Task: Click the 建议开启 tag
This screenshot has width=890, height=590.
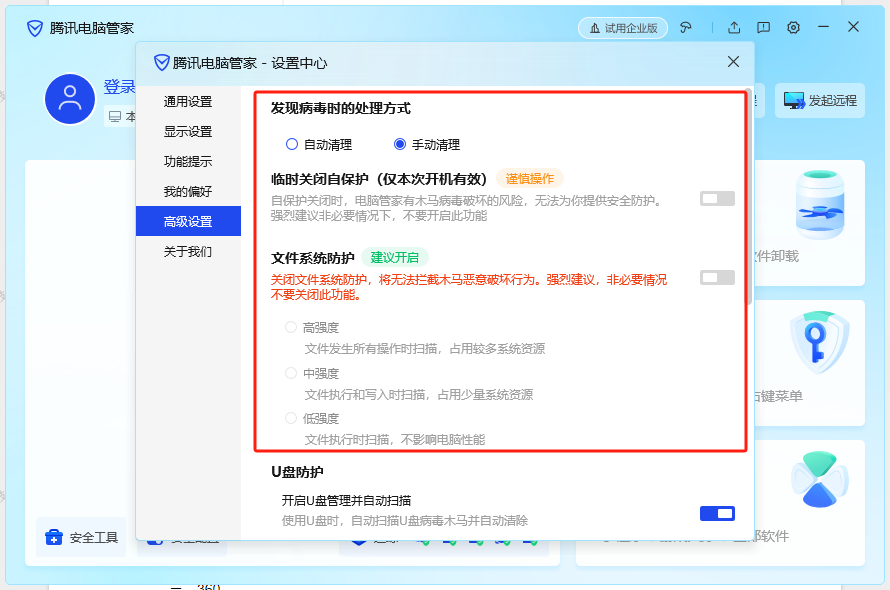Action: [x=394, y=258]
